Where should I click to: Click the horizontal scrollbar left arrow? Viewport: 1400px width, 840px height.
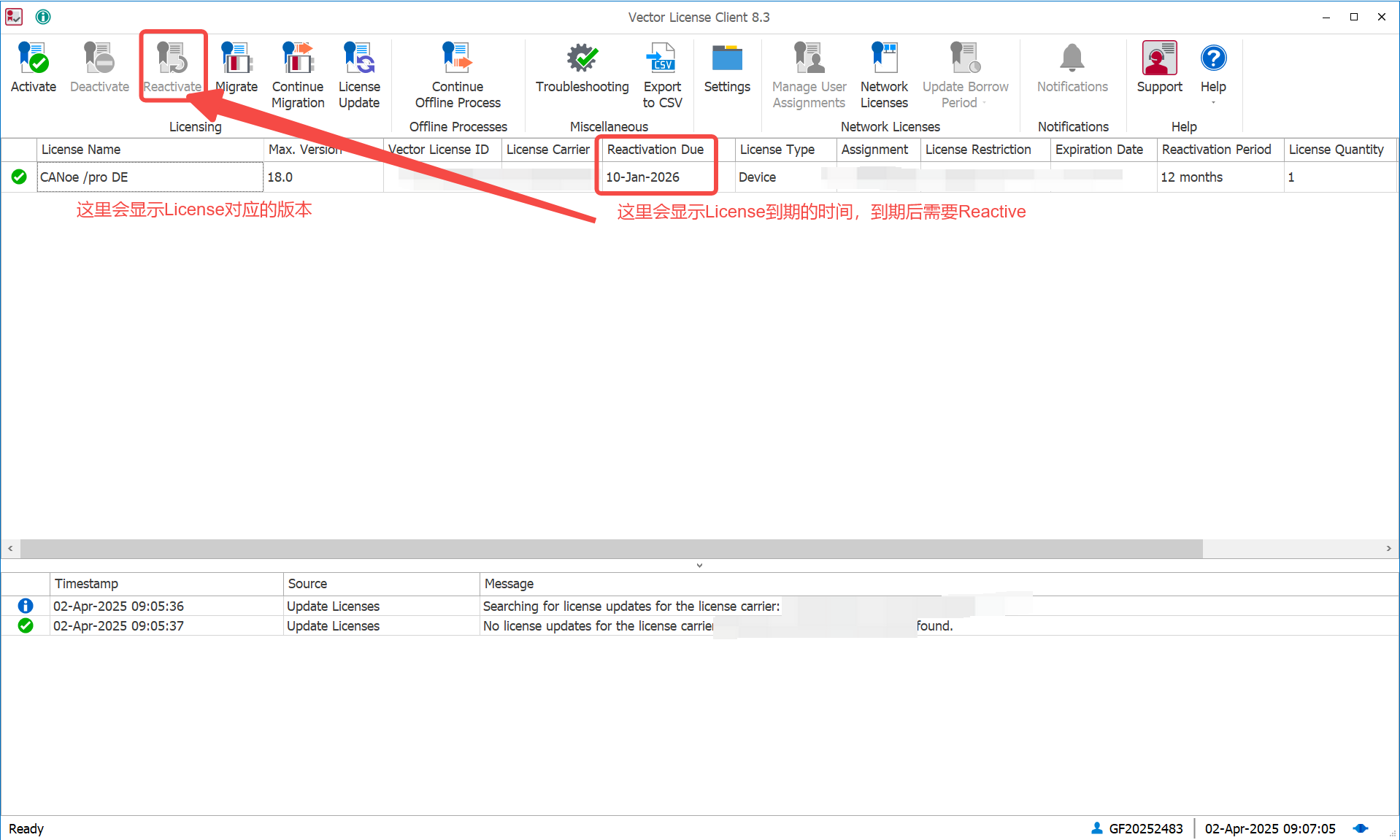[10, 548]
